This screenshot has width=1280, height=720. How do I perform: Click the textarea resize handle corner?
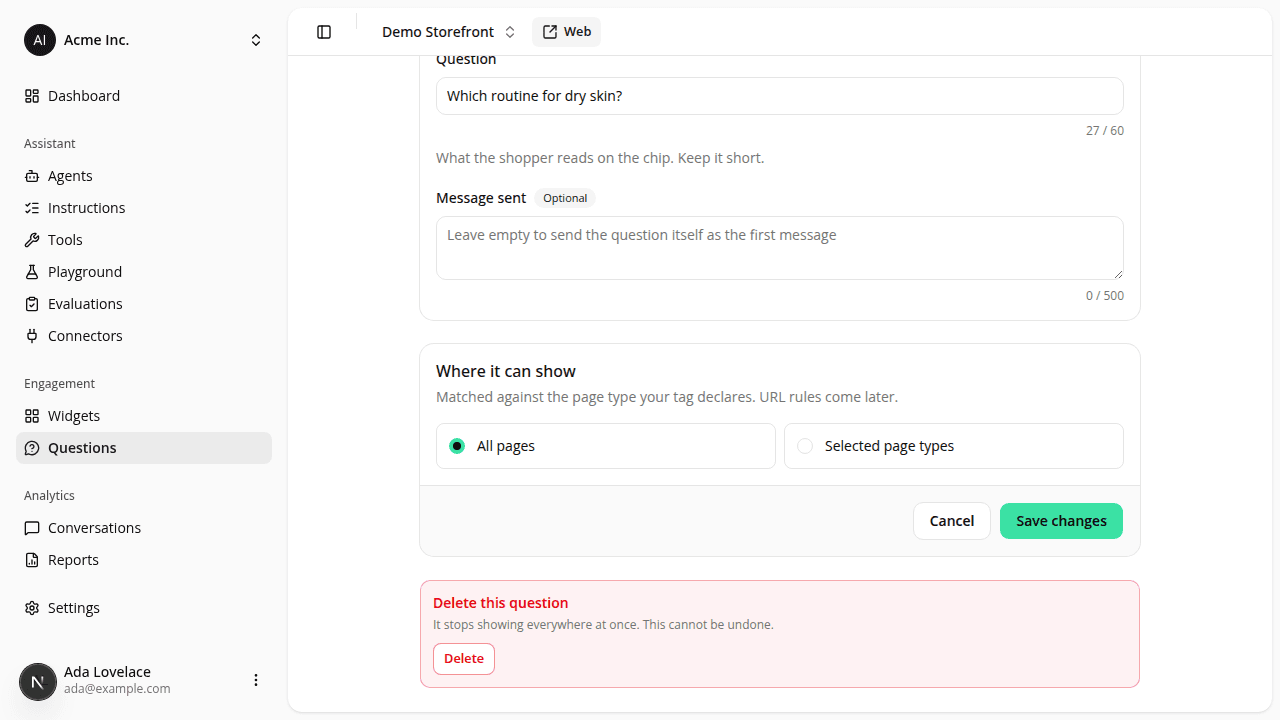tap(1118, 274)
